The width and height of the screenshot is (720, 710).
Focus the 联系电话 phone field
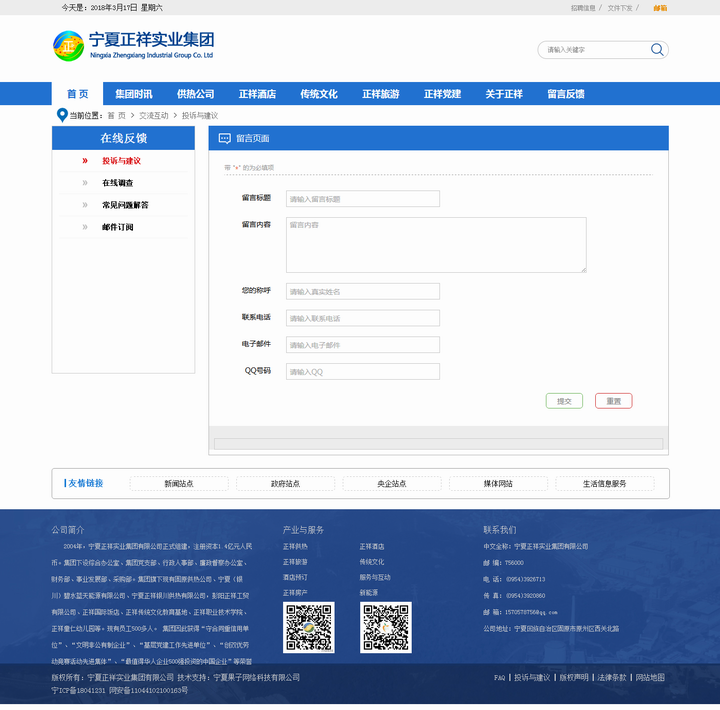click(363, 318)
